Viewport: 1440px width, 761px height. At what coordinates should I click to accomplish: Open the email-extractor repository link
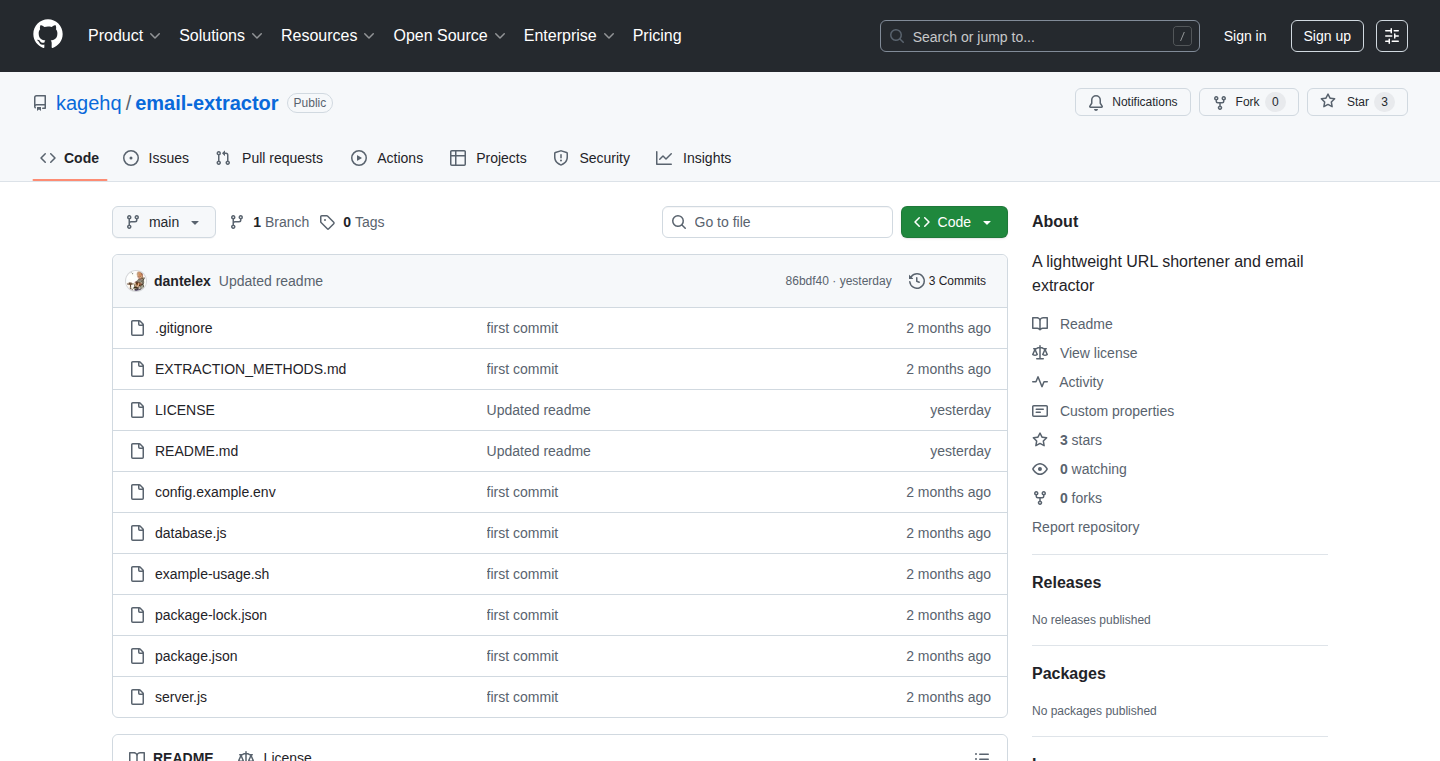click(207, 103)
